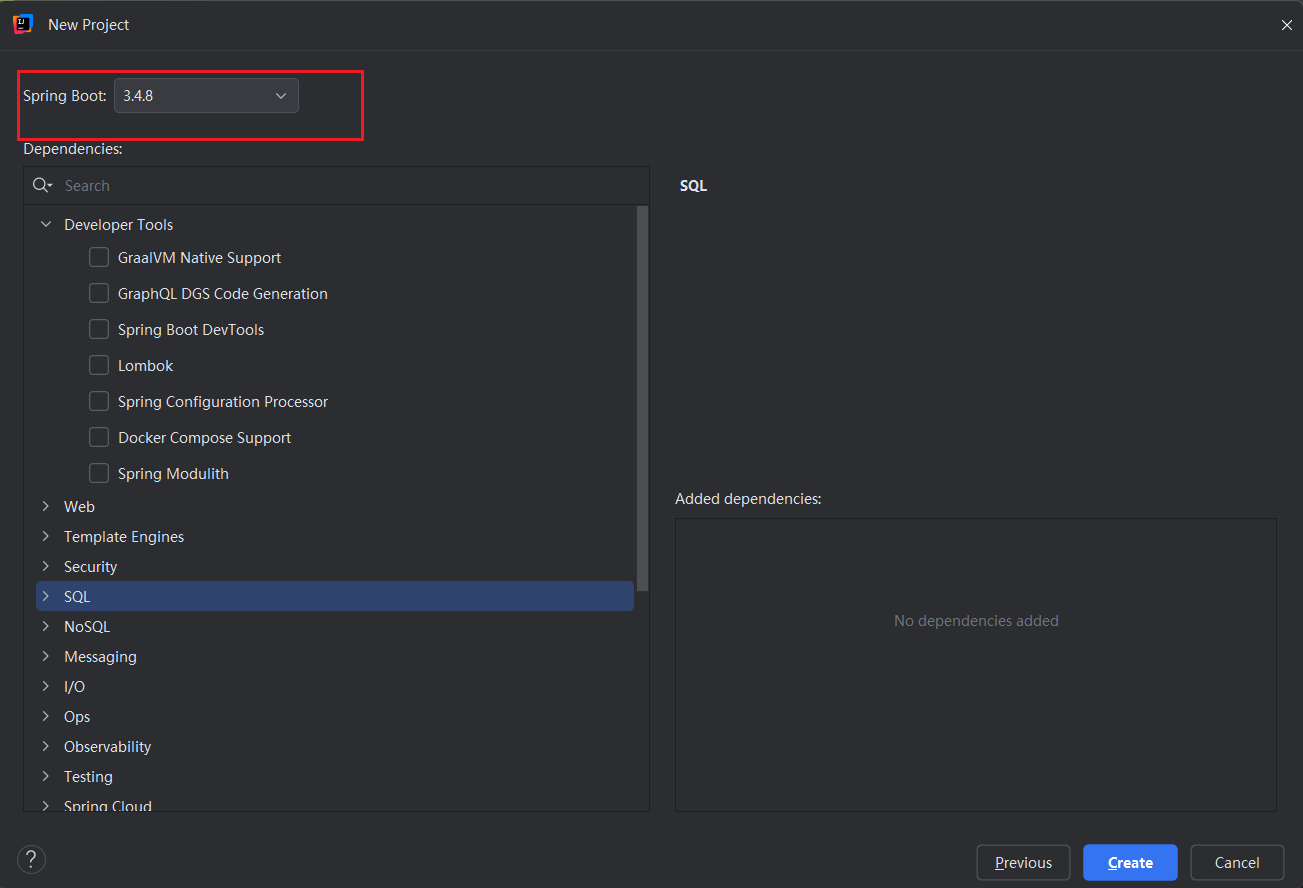Open the Spring Boot version dropdown
This screenshot has height=888, width=1303.
[206, 96]
